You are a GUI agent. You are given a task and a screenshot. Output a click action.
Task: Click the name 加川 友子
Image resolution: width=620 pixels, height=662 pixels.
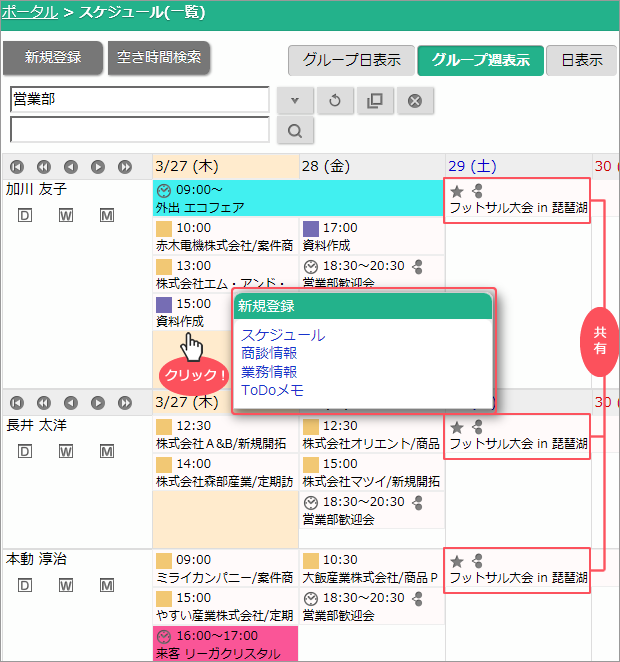coord(36,189)
